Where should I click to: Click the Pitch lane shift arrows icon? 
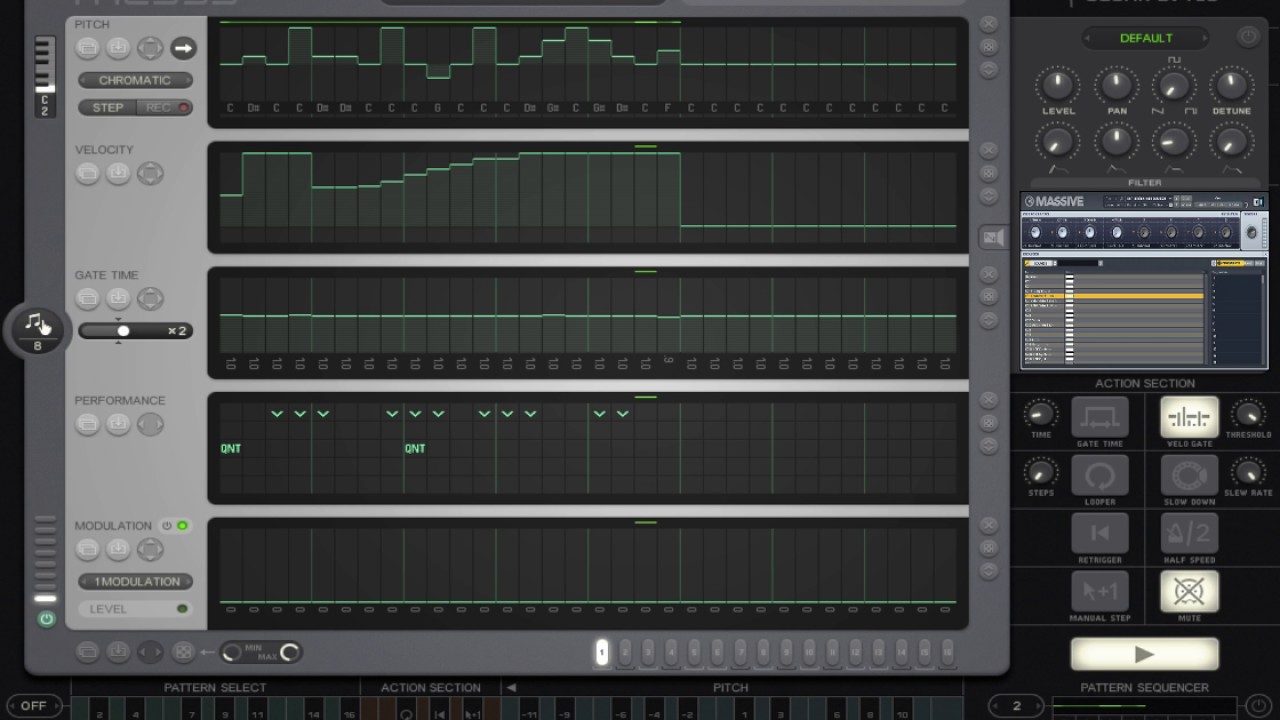click(150, 48)
